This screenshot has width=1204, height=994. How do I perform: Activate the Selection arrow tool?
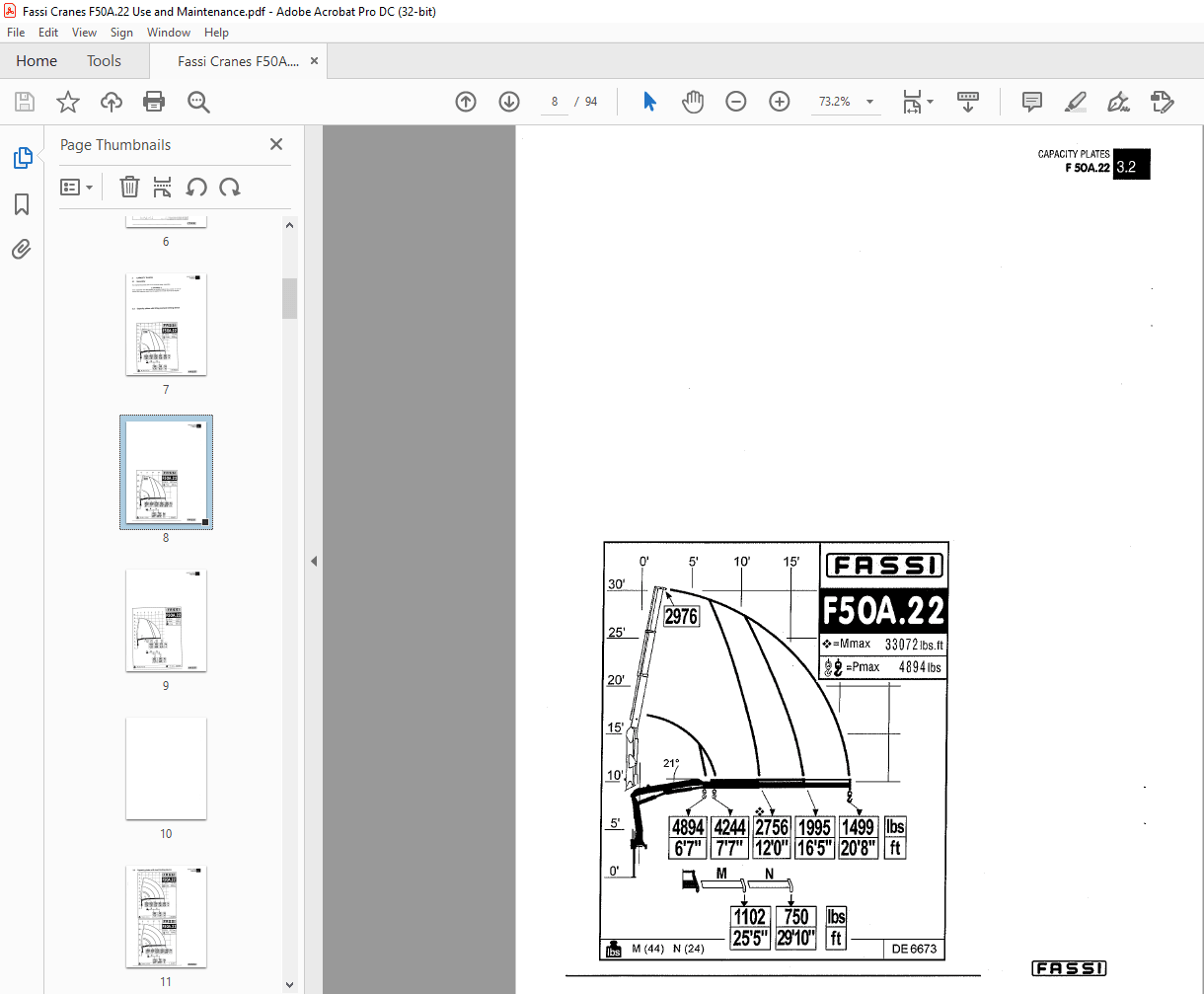coord(649,101)
